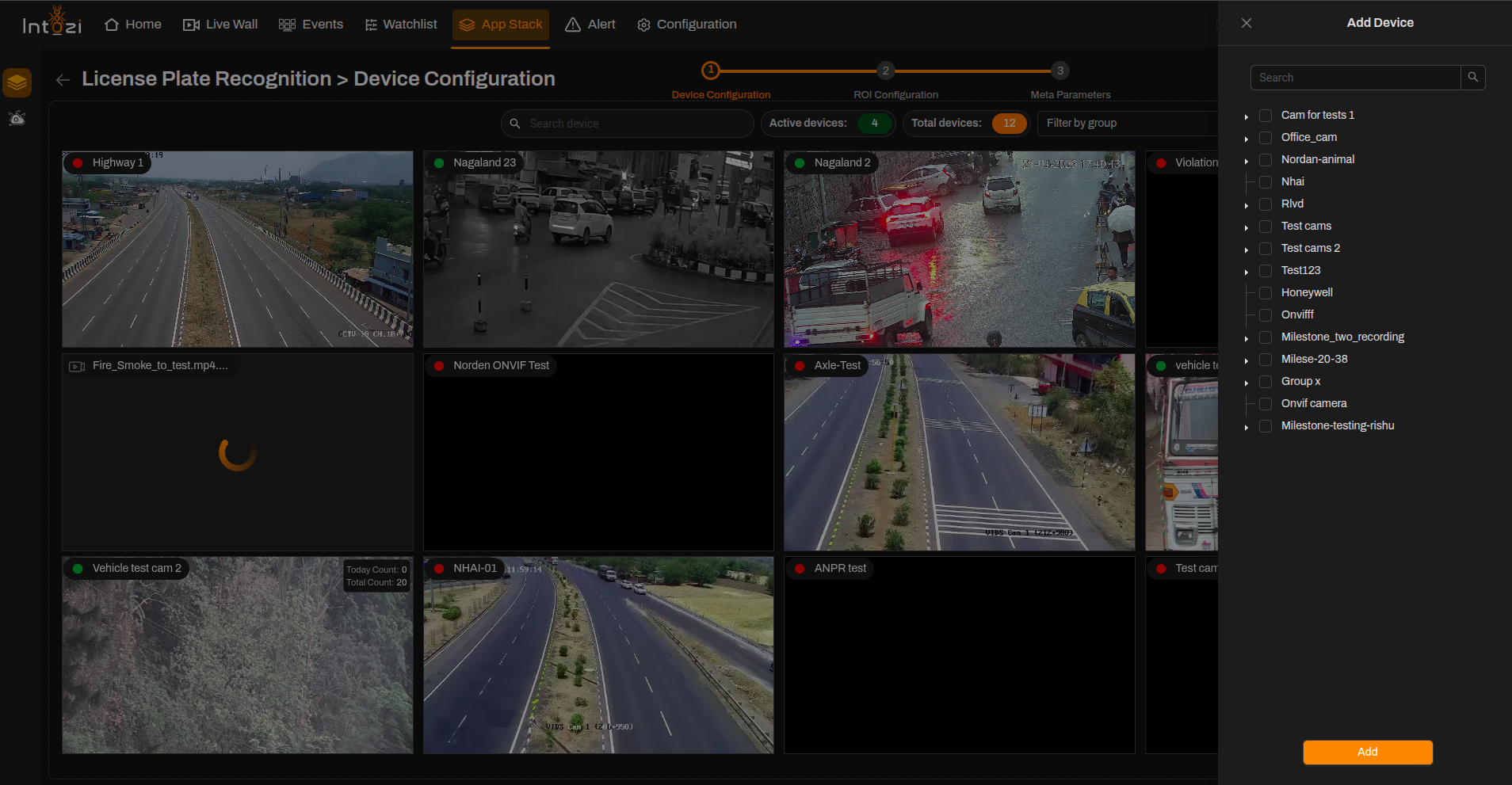Open the Configuration menu
Screen dimensions: 1512x785
click(687, 25)
